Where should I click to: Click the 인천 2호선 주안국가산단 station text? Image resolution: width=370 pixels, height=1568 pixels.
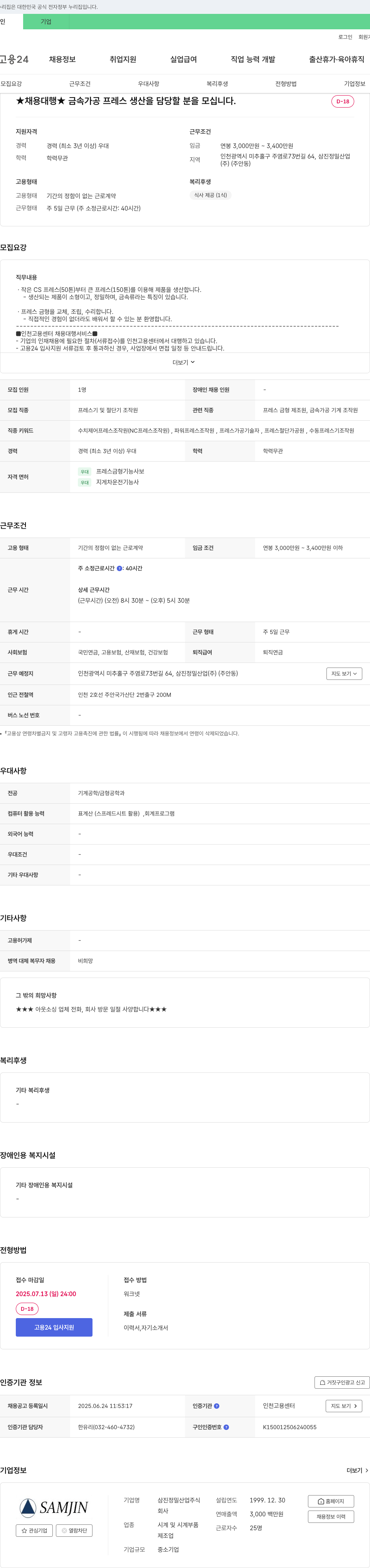[125, 695]
